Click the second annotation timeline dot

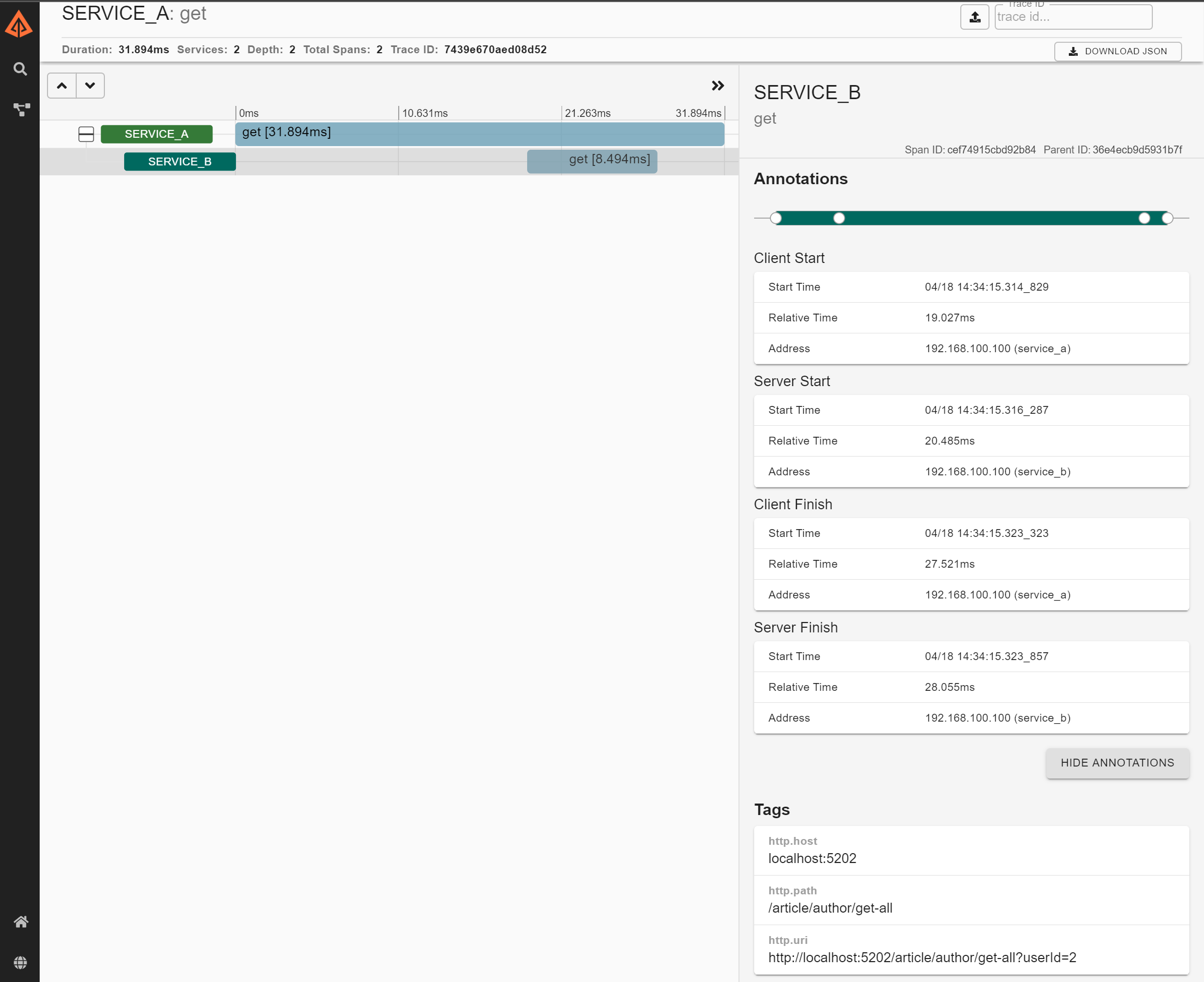[x=839, y=218]
